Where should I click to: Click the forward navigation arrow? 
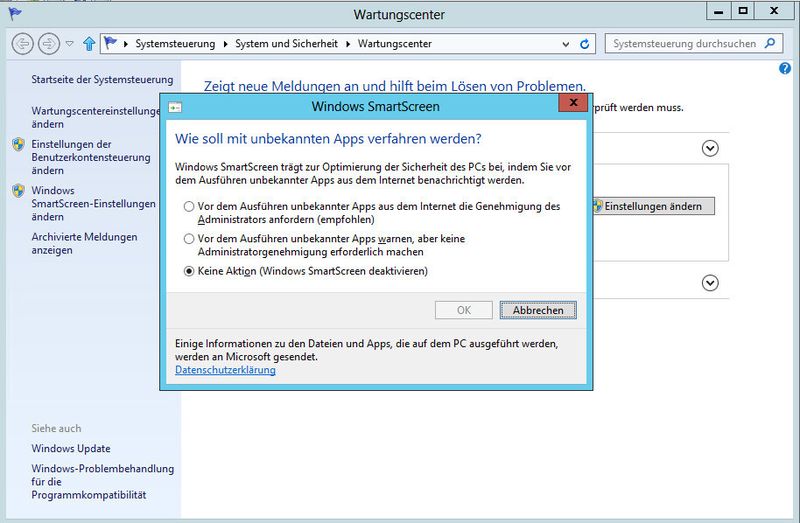pos(49,44)
